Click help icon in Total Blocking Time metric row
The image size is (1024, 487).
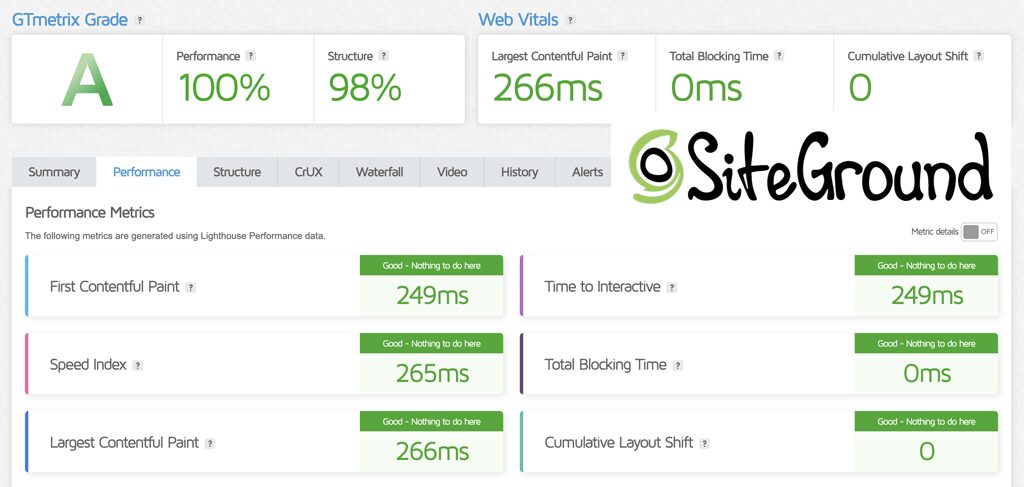[677, 366]
